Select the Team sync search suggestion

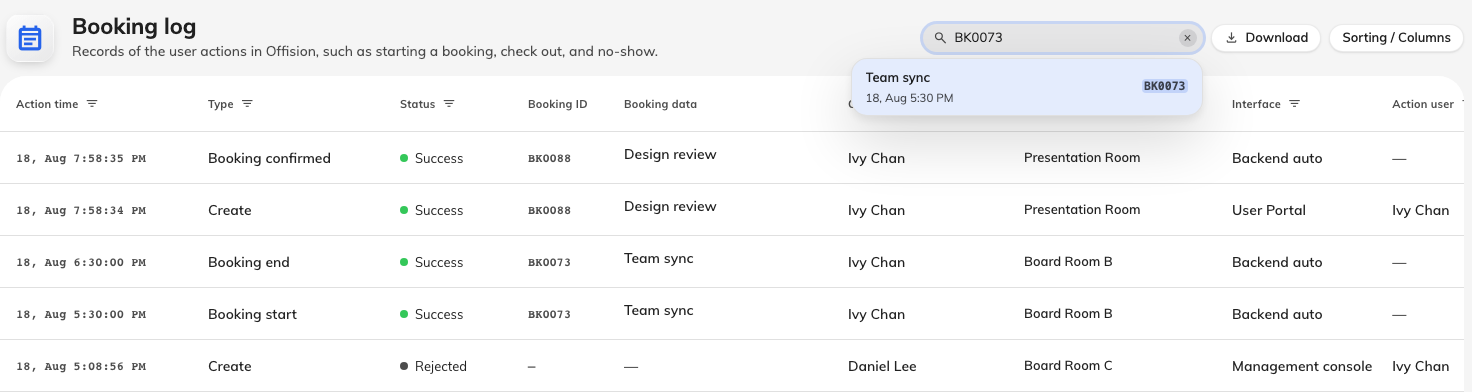(1026, 87)
